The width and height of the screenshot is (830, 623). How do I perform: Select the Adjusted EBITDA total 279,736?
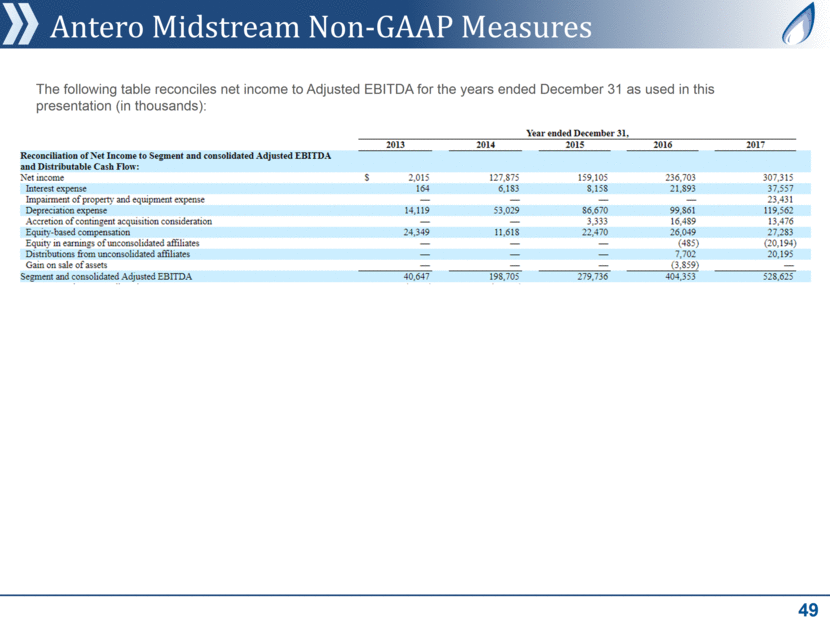[x=593, y=277]
